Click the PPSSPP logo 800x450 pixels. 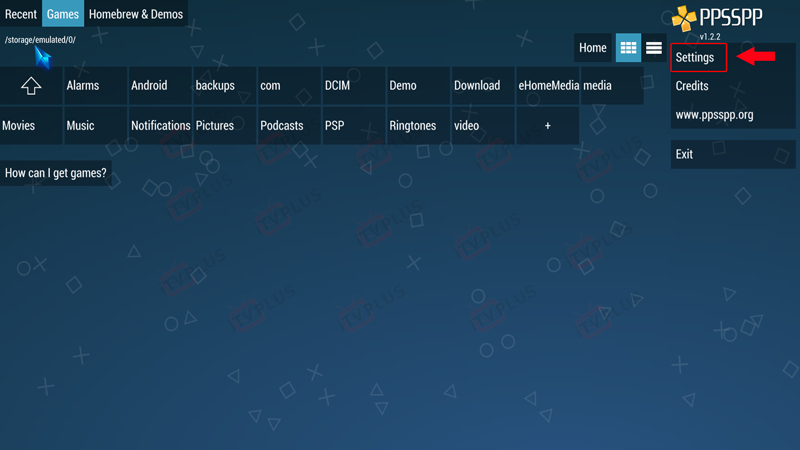pyautogui.click(x=717, y=18)
